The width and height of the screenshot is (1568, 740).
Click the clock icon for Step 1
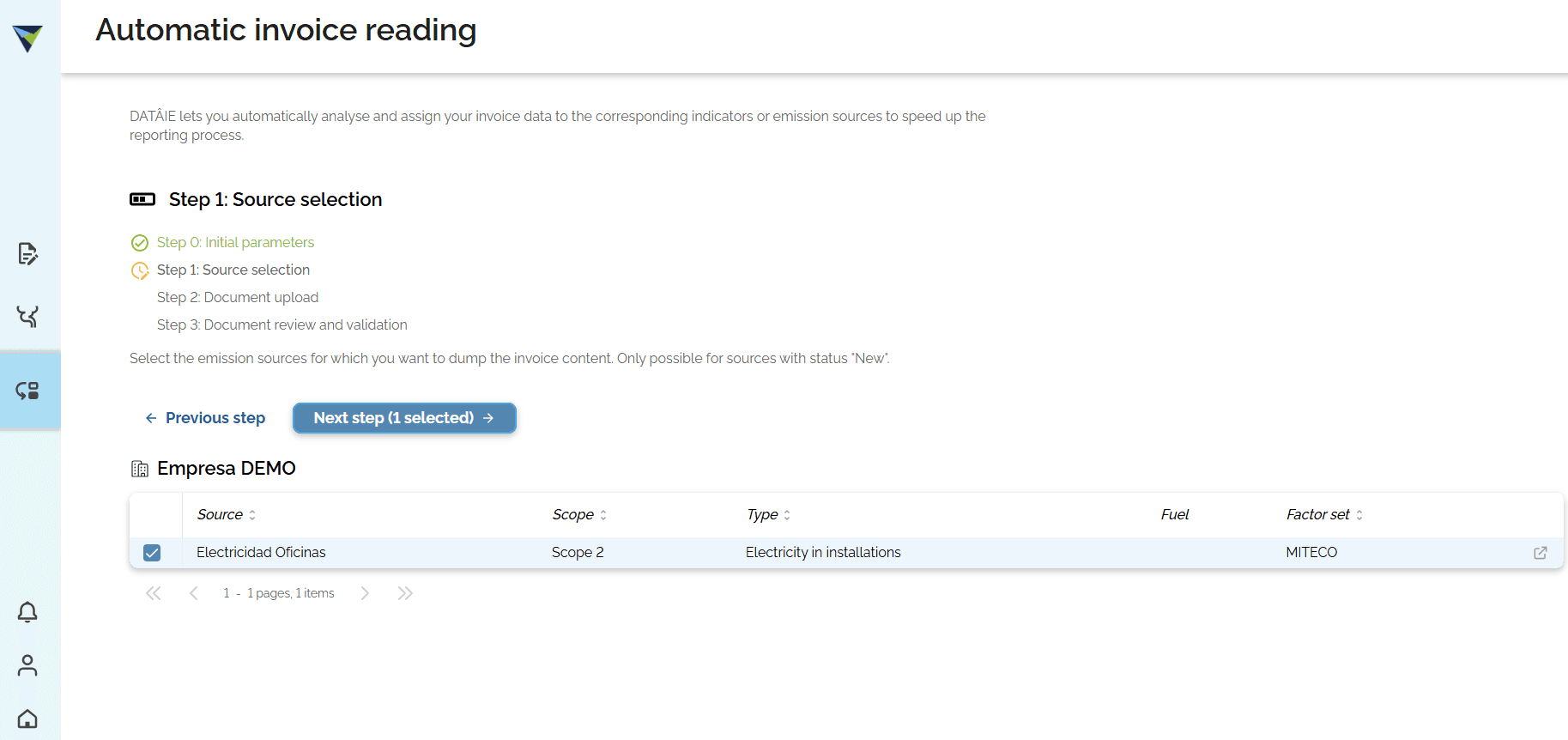[140, 270]
